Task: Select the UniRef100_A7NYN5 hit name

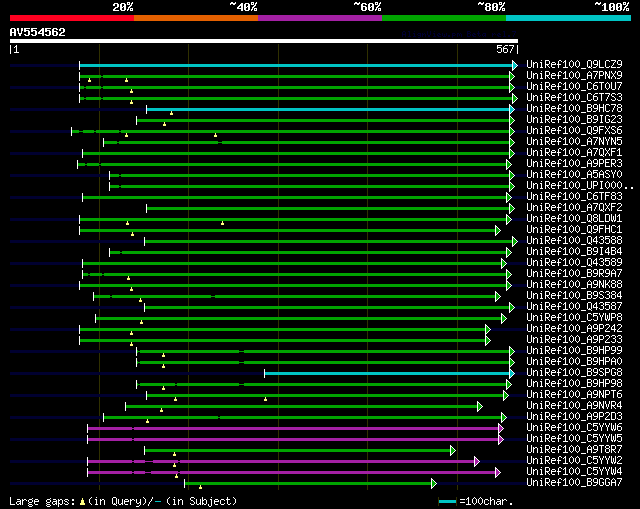Action: coord(574,142)
